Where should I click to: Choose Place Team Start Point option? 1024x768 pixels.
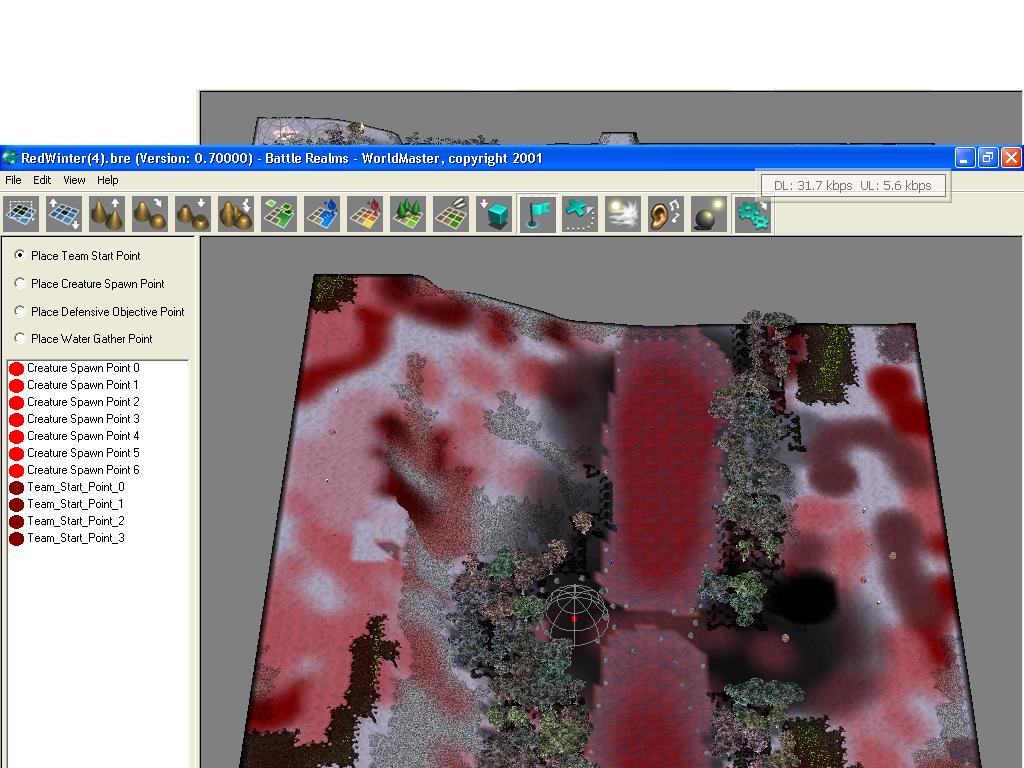pyautogui.click(x=77, y=255)
